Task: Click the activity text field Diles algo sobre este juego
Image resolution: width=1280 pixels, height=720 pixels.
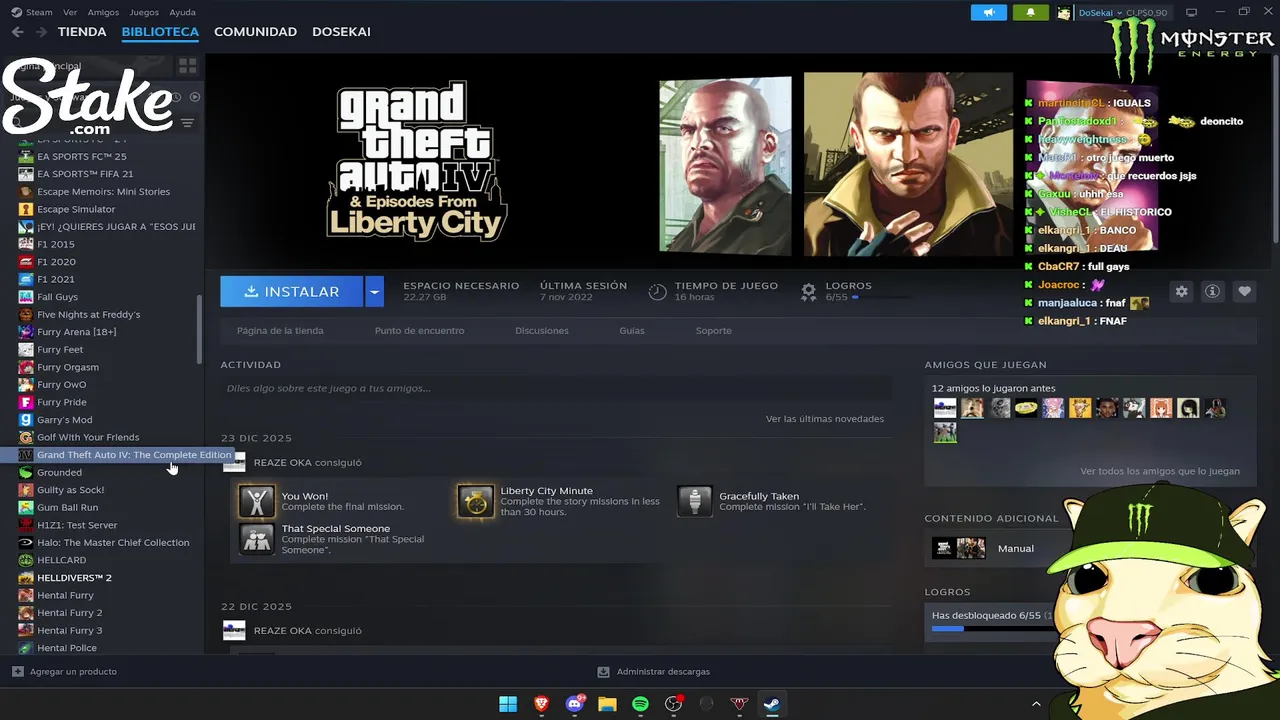Action: point(555,388)
